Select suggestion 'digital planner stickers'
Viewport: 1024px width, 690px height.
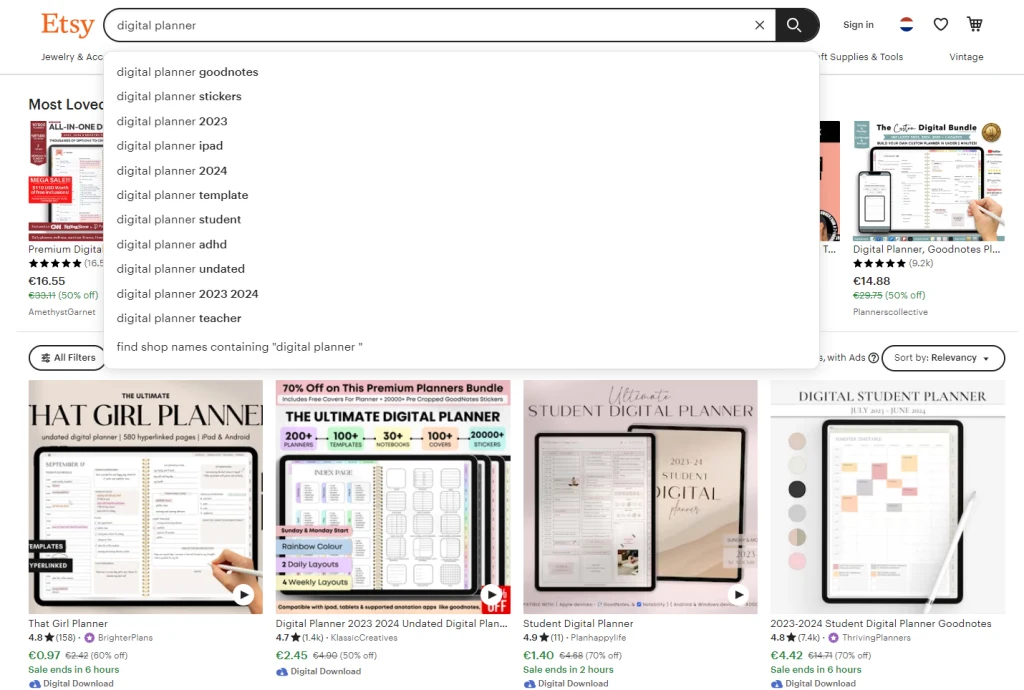[x=179, y=97]
